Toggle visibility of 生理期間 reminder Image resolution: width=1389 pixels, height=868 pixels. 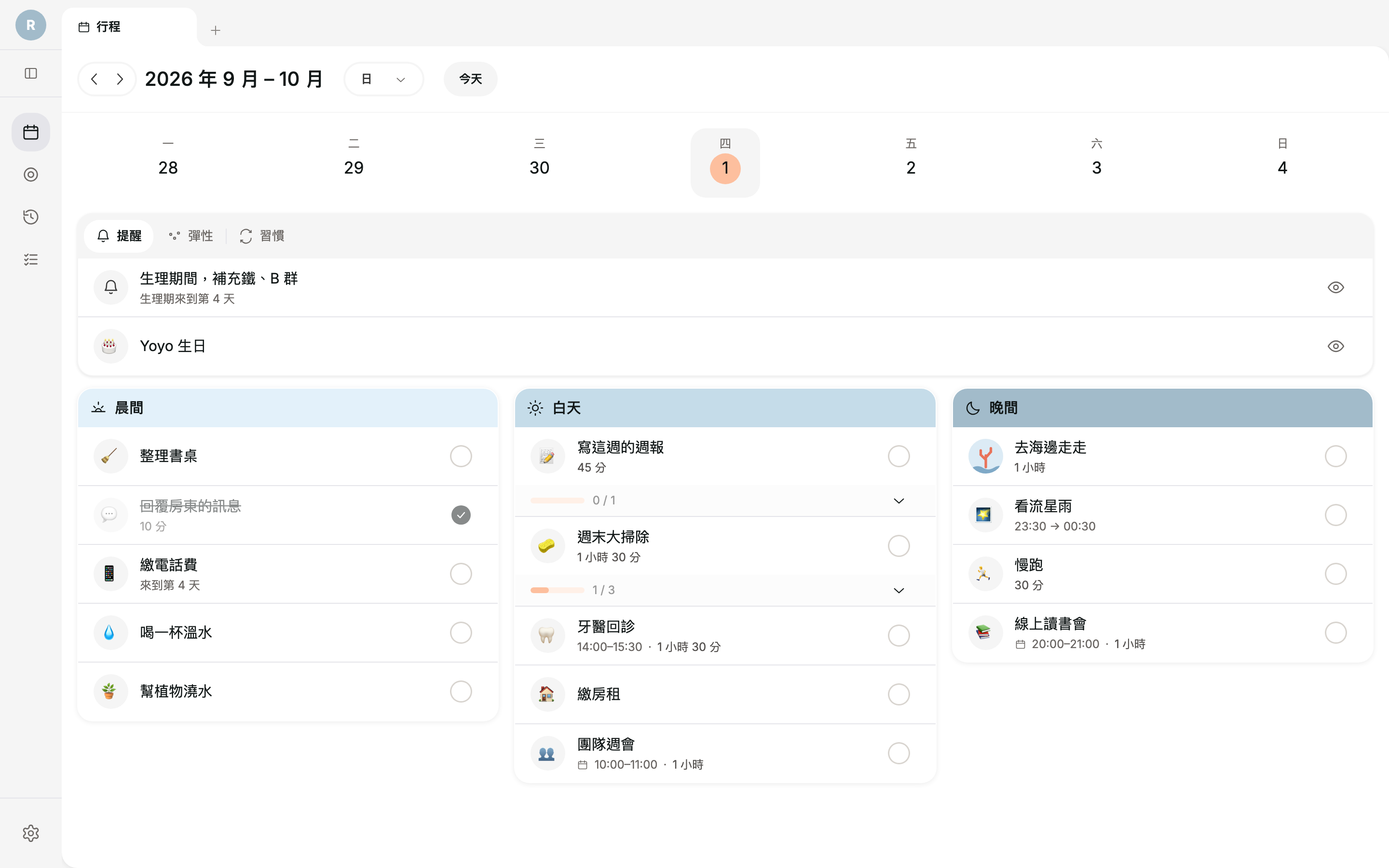(x=1335, y=287)
